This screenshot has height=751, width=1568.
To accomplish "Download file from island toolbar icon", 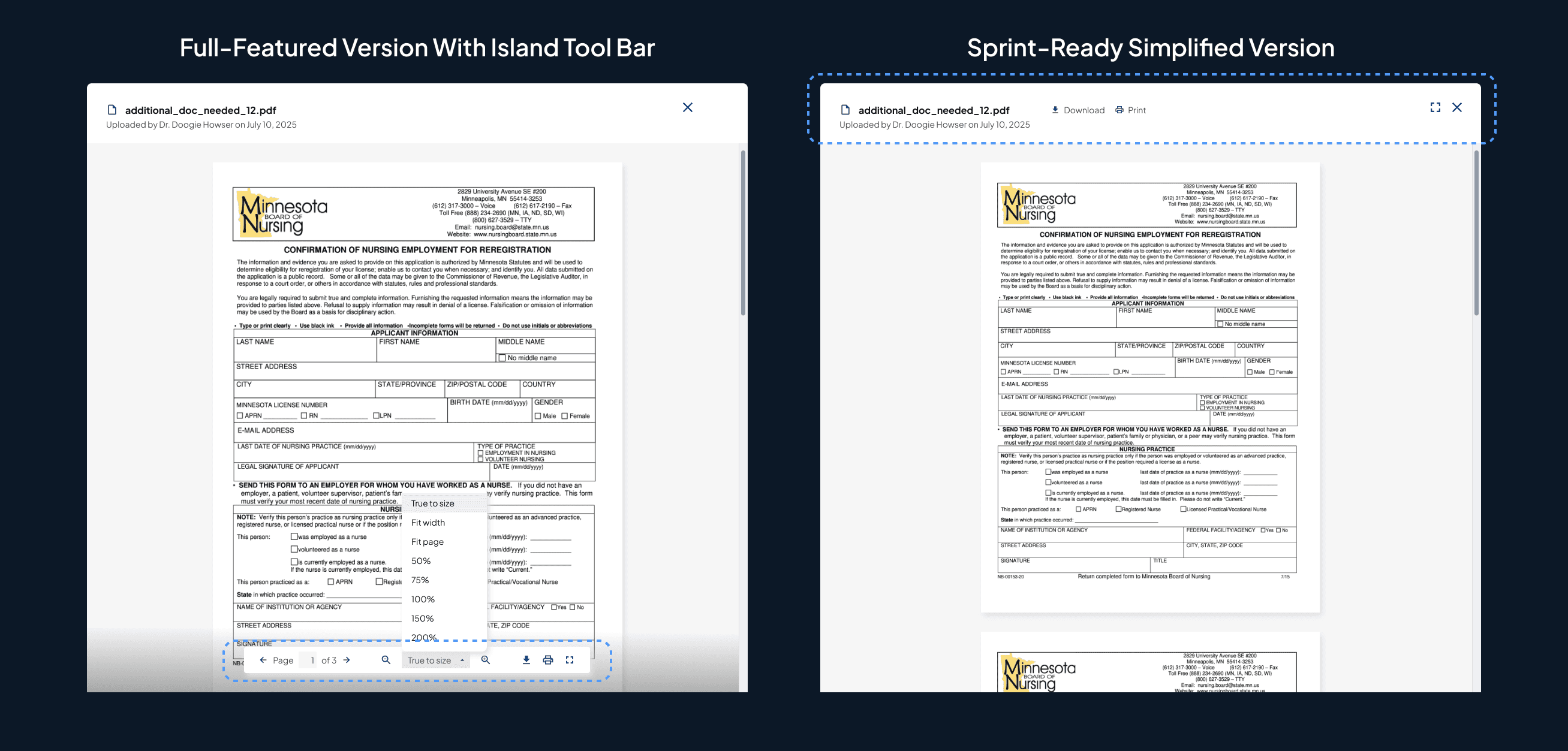I will coord(526,660).
